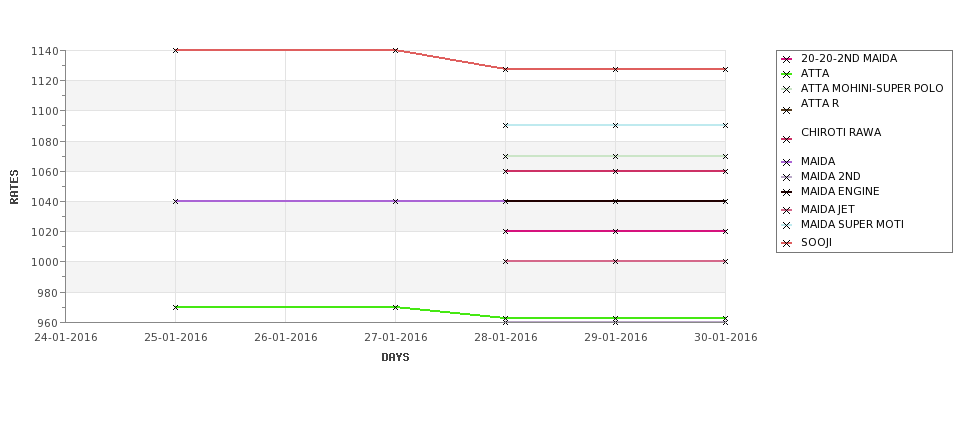Click the MAIDA 2ND legend label
Viewport: 975px width, 429px height.
[x=831, y=177]
